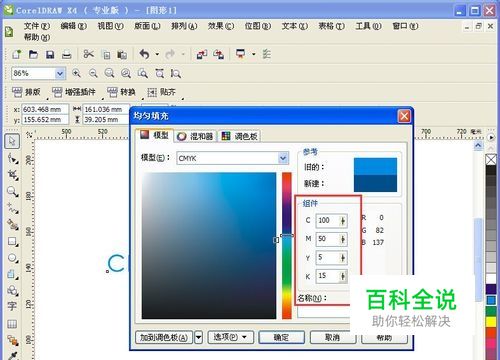The width and height of the screenshot is (500, 360).
Task: Select the Text tool (字) in the toolbox
Action: (12, 306)
